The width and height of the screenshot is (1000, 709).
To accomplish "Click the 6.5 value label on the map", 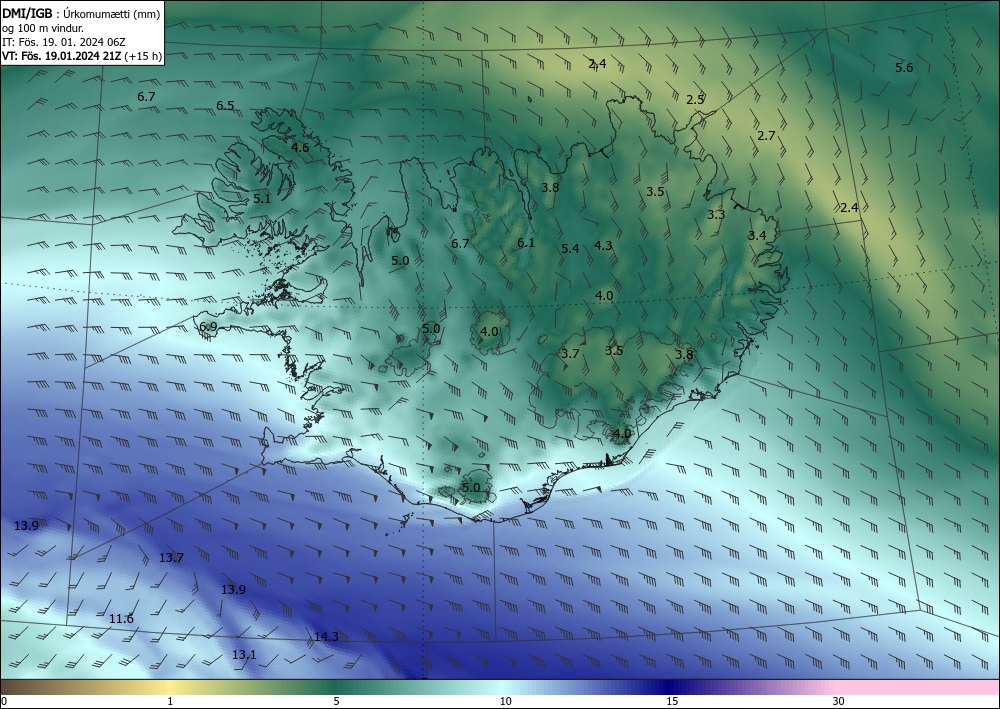I will point(225,106).
